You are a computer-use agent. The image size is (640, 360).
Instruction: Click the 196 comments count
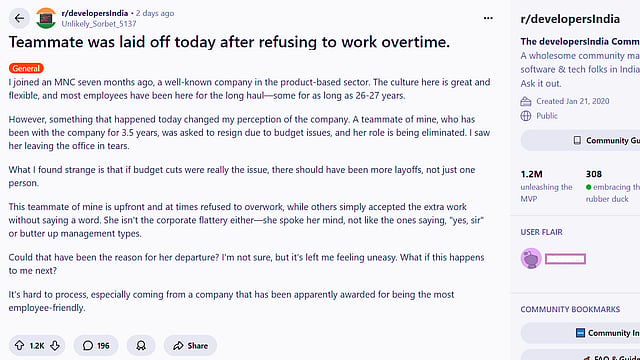click(x=103, y=346)
